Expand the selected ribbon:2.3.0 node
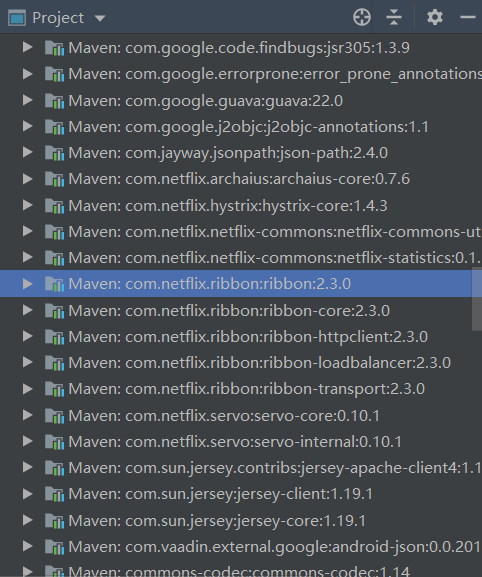Screen dimensions: 482x577 (28, 284)
